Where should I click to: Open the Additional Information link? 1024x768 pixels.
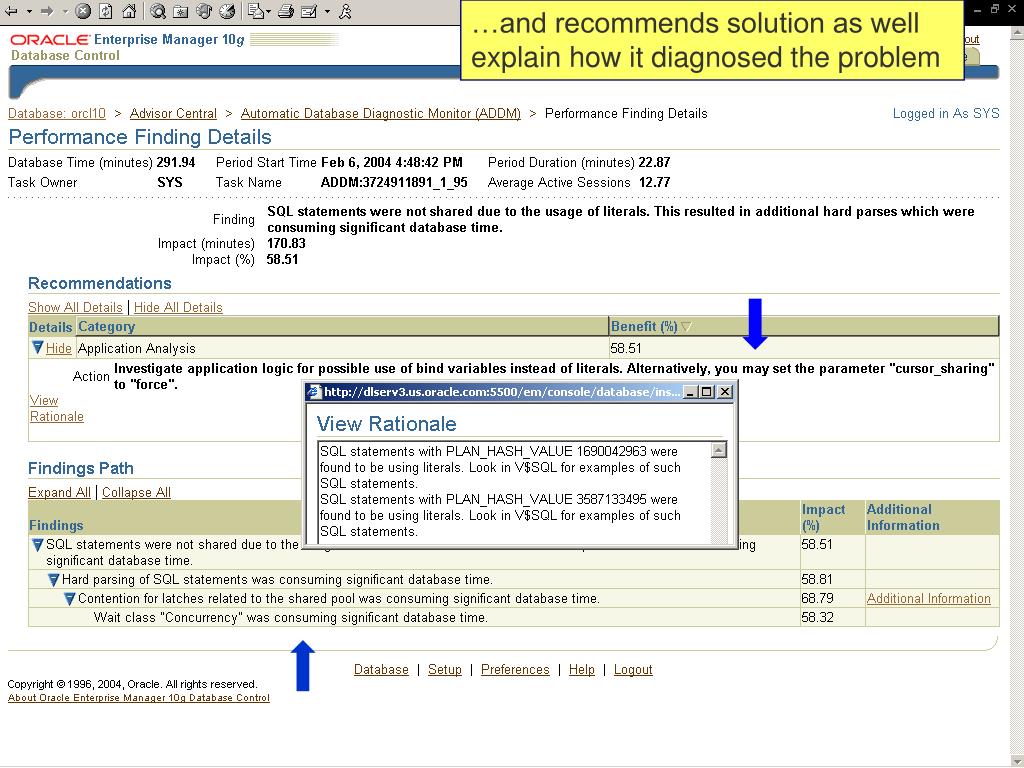click(x=928, y=599)
